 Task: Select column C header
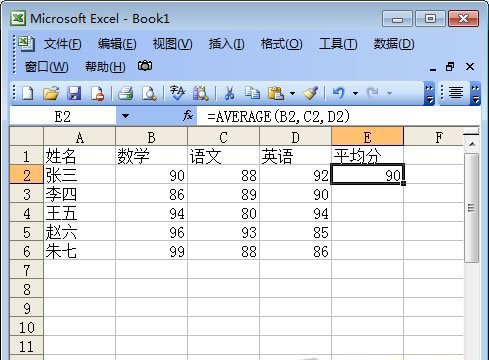223,137
